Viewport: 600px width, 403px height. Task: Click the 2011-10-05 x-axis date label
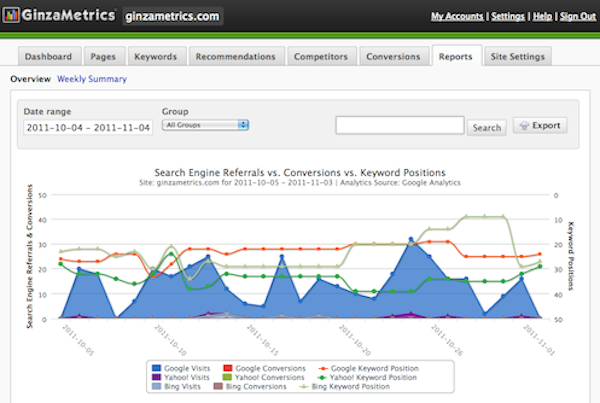coord(78,340)
